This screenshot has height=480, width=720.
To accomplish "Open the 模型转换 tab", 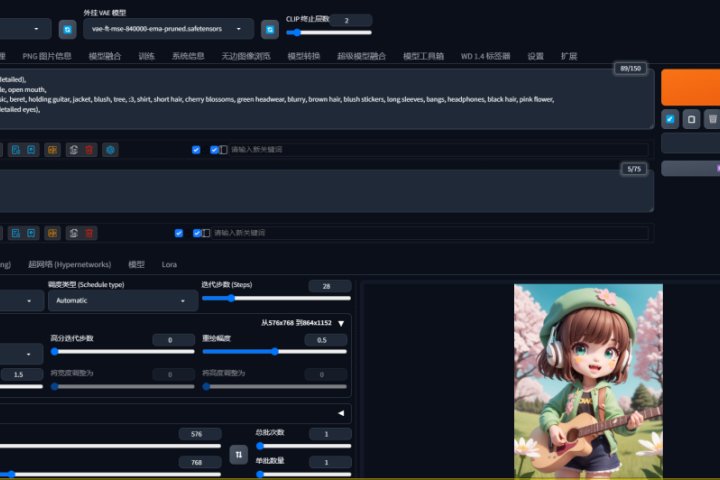I will coord(304,56).
